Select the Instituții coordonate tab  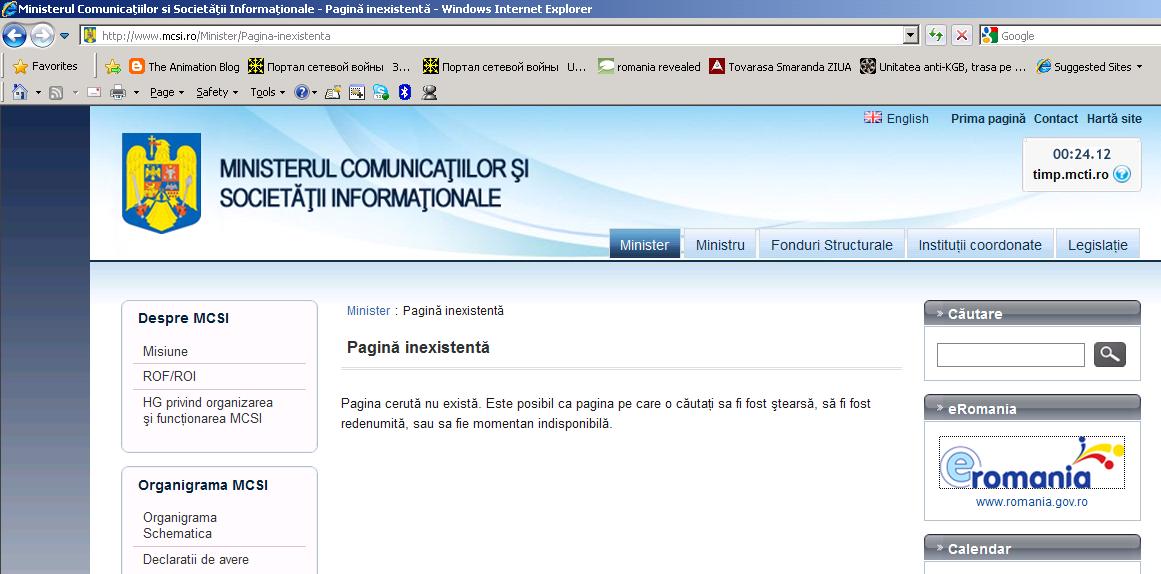[x=980, y=244]
